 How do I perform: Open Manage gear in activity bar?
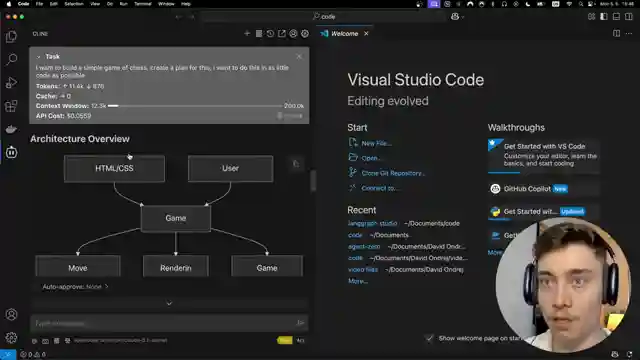click(x=11, y=338)
